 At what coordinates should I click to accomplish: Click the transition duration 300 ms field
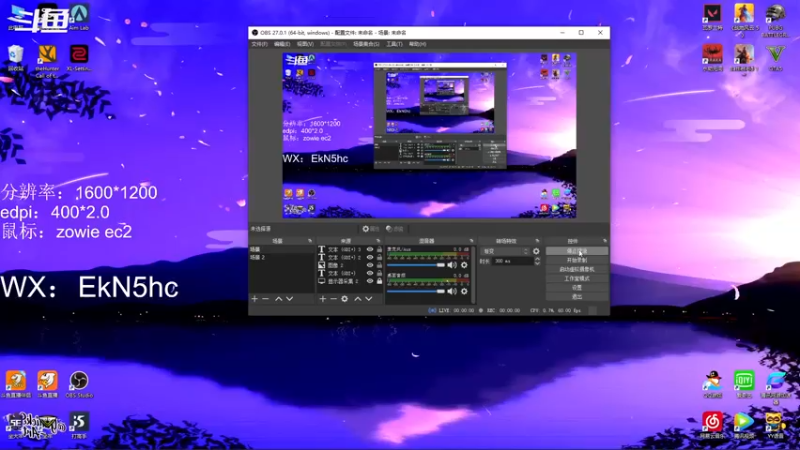512,261
